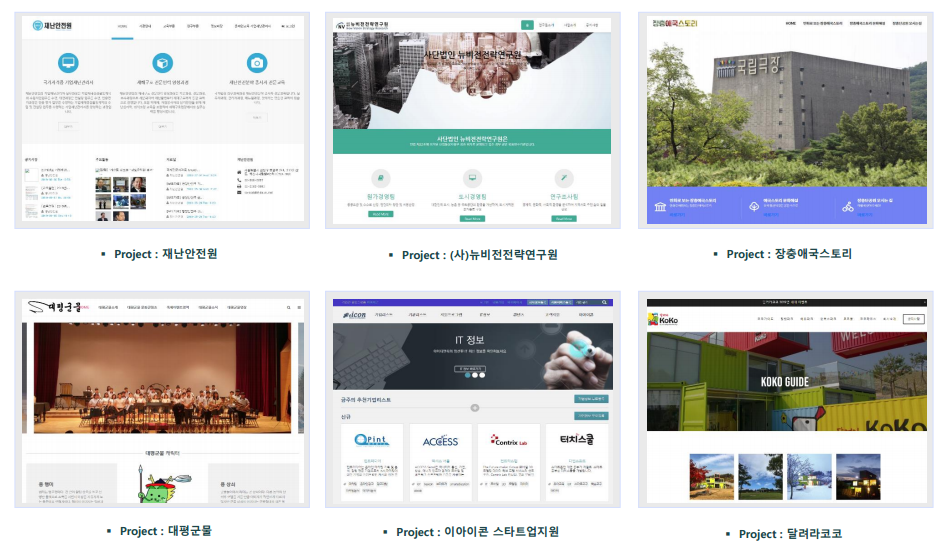Open the 터치스쿨 company card
The image size is (943, 553).
[x=577, y=462]
